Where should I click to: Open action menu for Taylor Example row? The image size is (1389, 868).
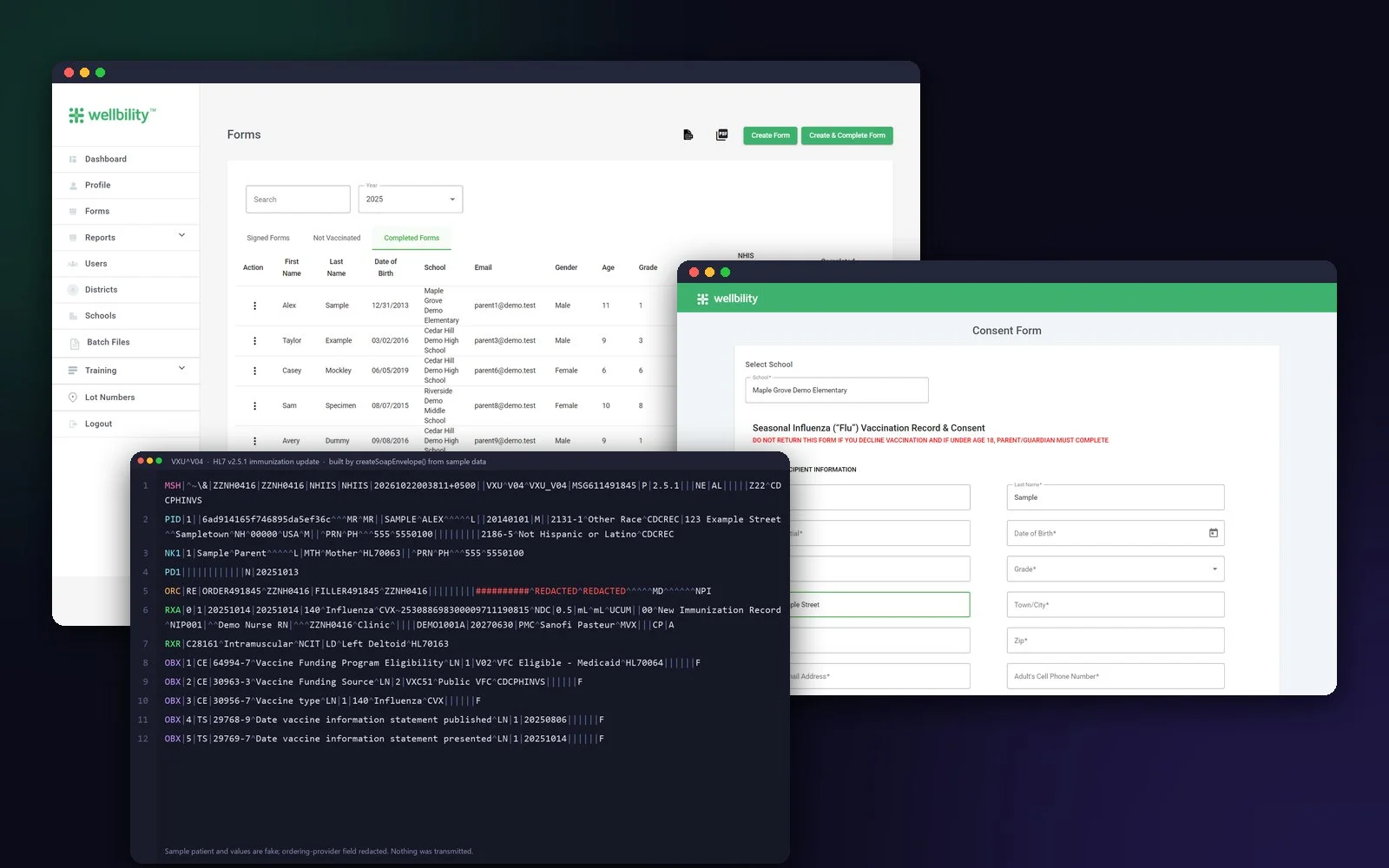click(x=254, y=341)
